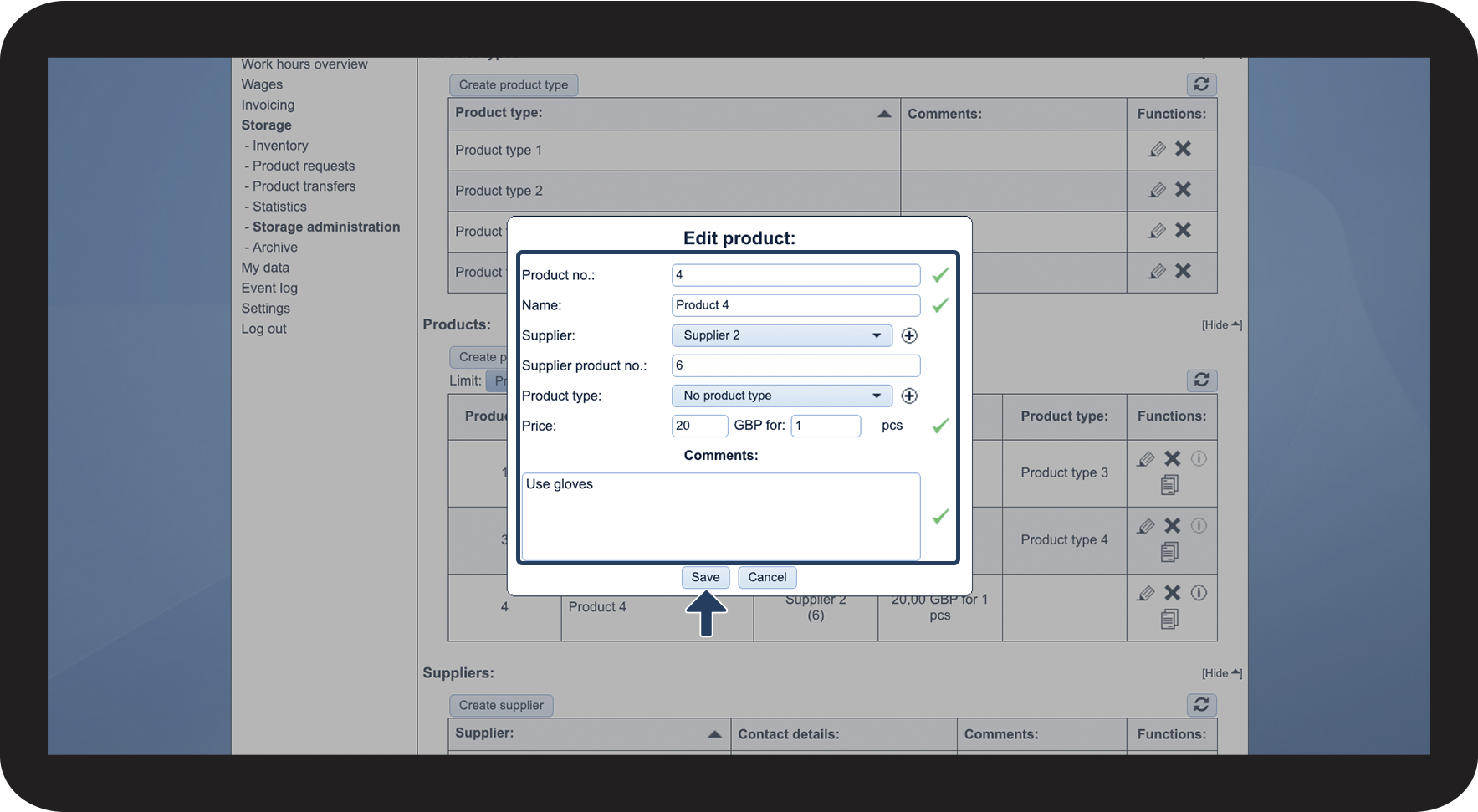Image resolution: width=1478 pixels, height=812 pixels.
Task: Click Log out
Action: pos(263,329)
